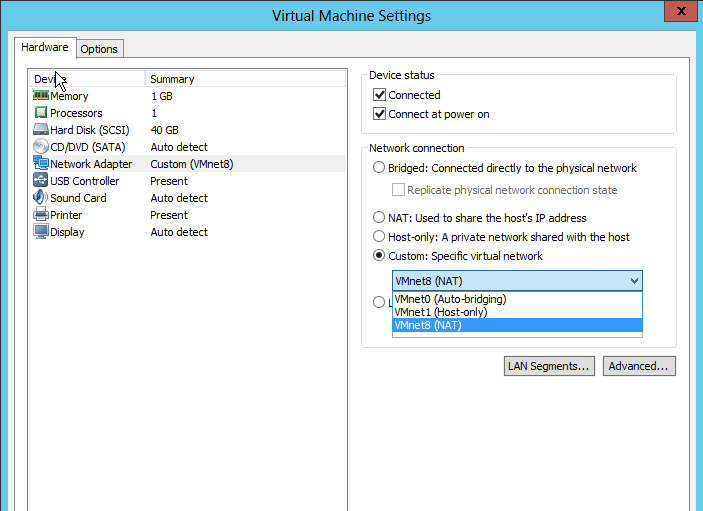Select the Printer device icon
703x511 pixels.
pos(41,215)
